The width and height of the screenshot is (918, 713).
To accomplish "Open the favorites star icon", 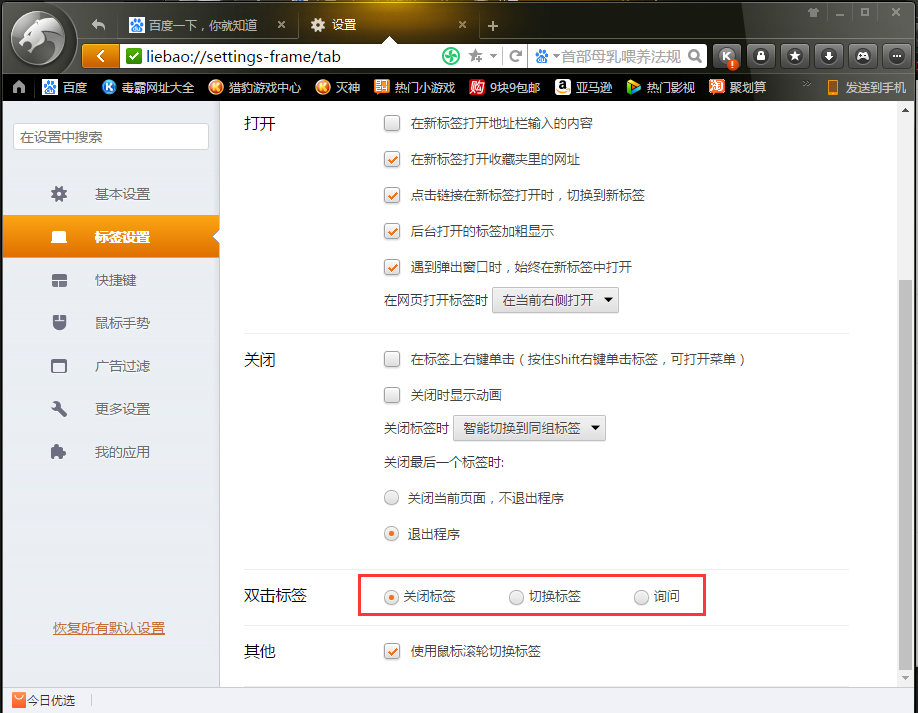I will pyautogui.click(x=794, y=56).
